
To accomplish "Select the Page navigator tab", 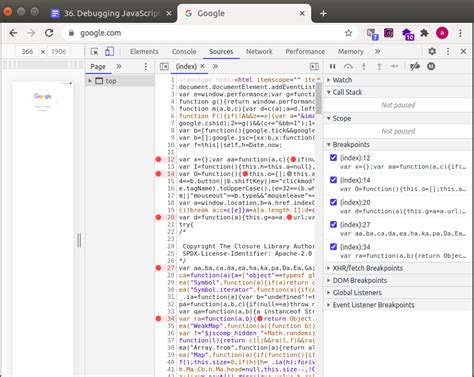I will (98, 67).
